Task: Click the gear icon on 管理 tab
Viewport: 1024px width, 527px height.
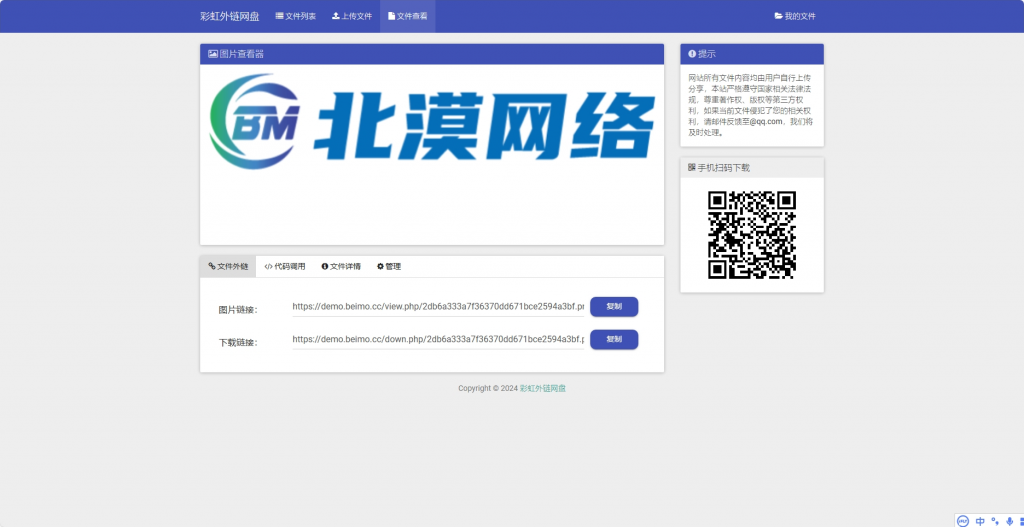Action: tap(380, 266)
